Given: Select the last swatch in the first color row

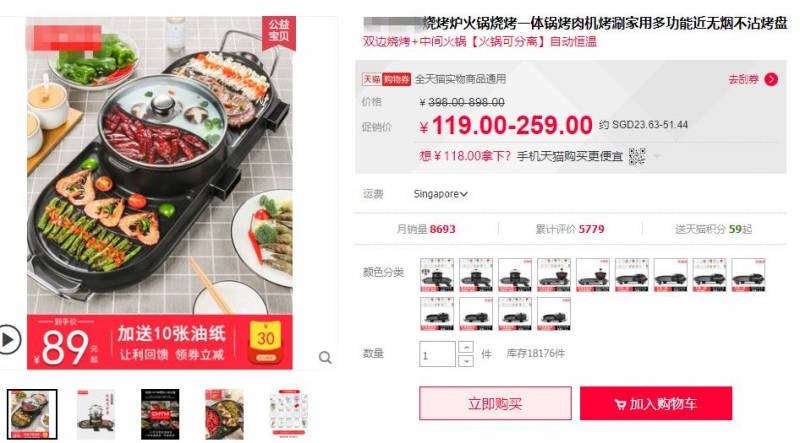Looking at the screenshot, I should coord(748,275).
